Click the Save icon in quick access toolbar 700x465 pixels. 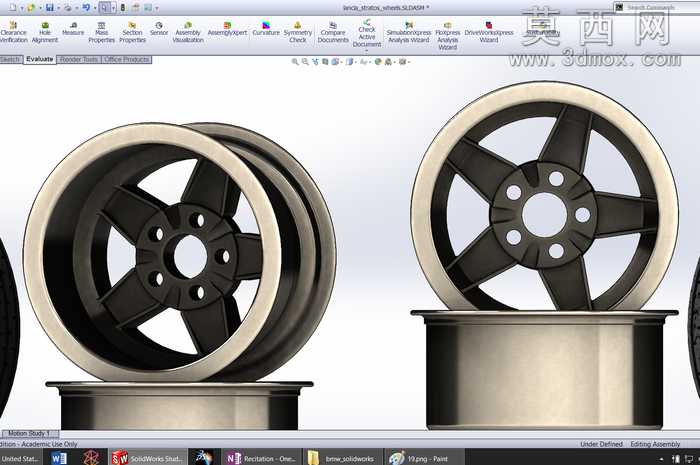point(50,8)
